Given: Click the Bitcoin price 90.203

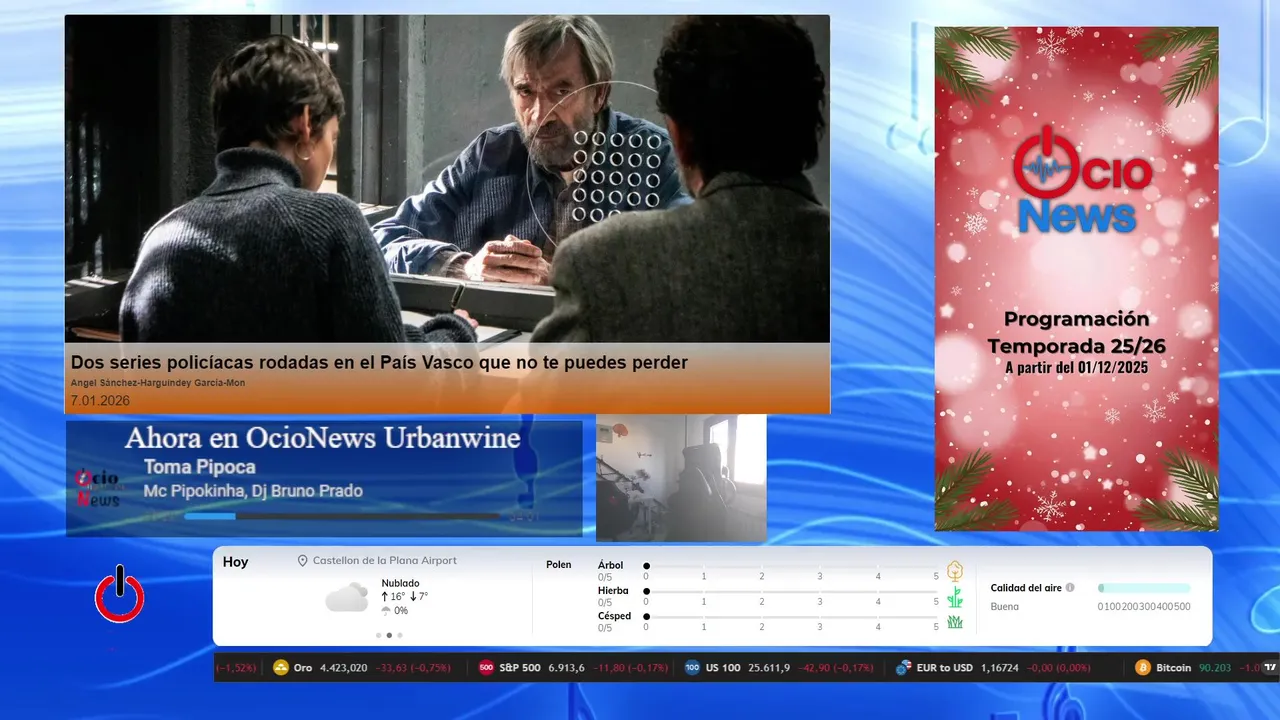Looking at the screenshot, I should 1215,668.
